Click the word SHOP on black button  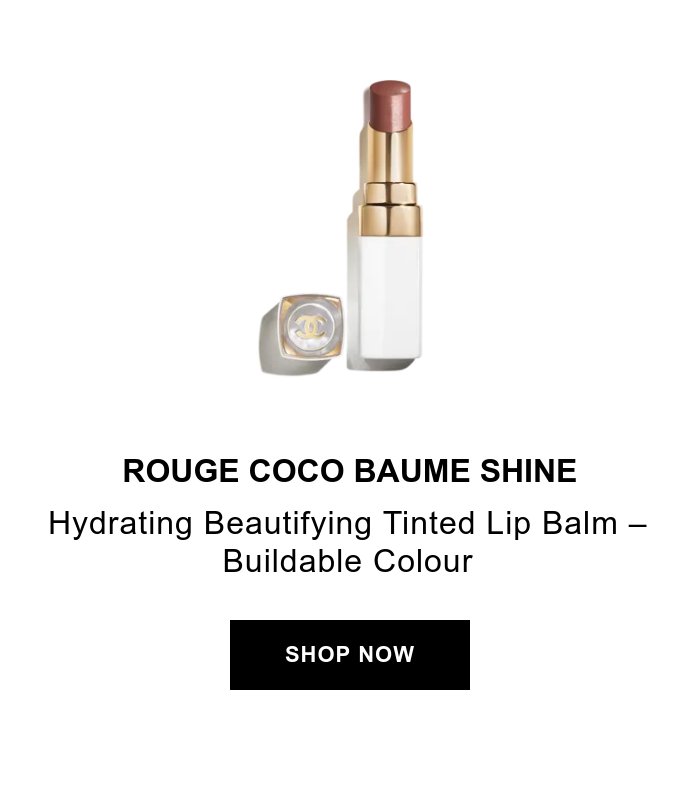pos(317,654)
